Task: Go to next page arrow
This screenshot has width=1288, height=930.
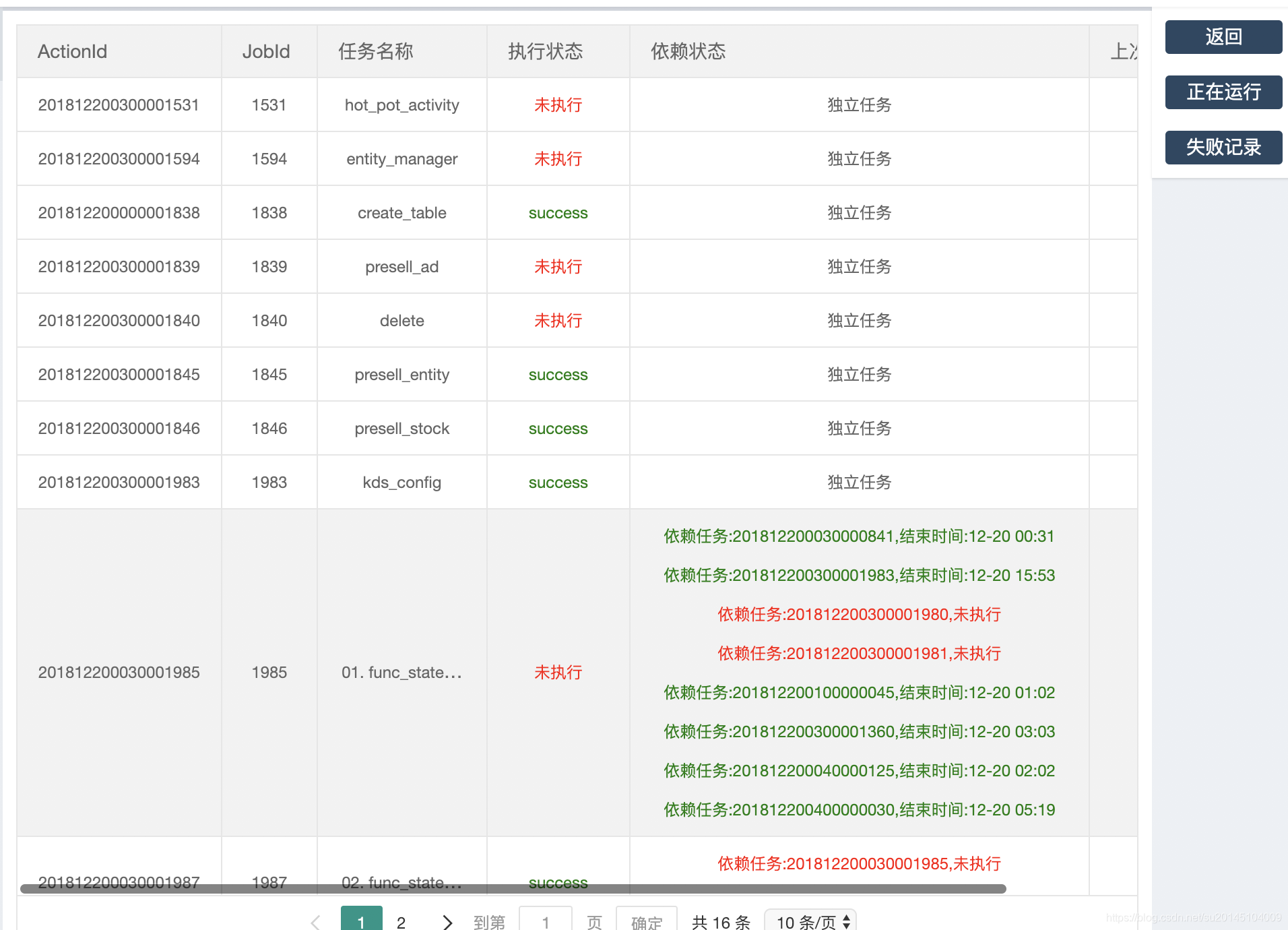Action: 447,922
